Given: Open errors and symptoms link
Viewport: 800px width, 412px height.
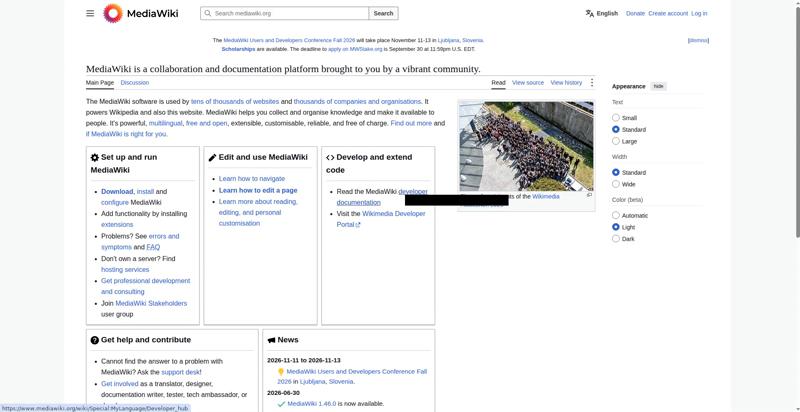Looking at the screenshot, I should point(140,242).
